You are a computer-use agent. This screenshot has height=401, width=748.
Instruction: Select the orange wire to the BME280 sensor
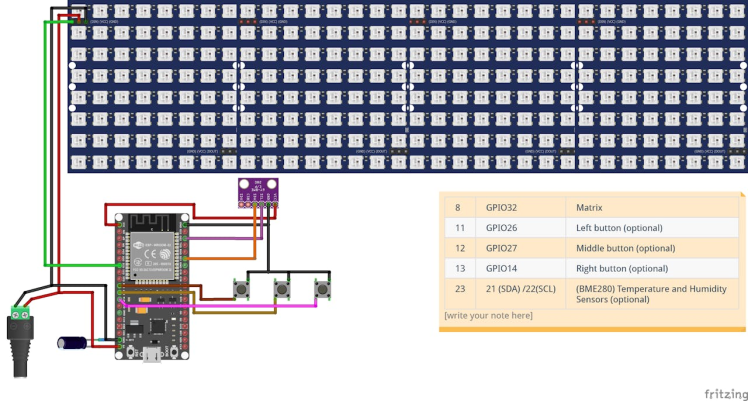(x=222, y=258)
